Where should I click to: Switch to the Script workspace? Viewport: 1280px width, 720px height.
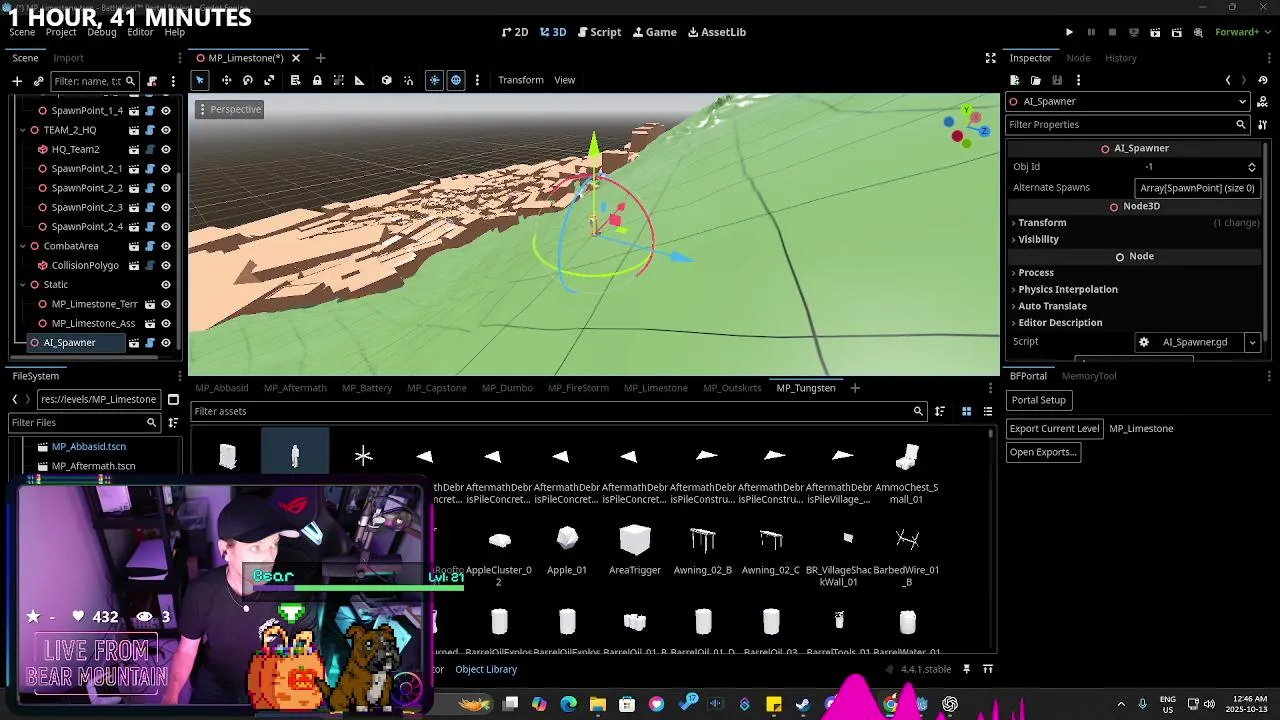pos(598,32)
